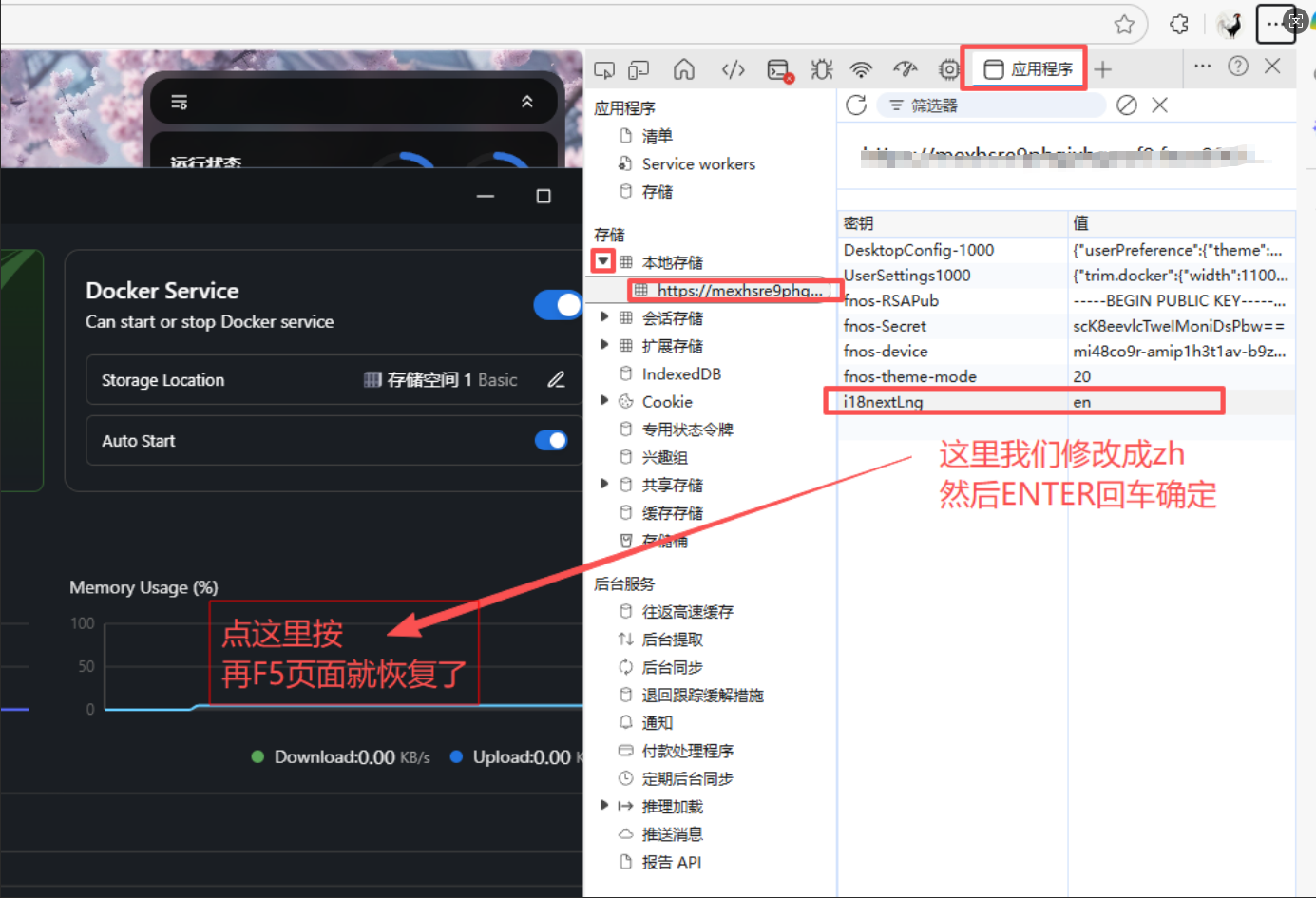Image resolution: width=1316 pixels, height=898 pixels.
Task: Collapse the 本地存储 tree node
Action: coord(603,260)
